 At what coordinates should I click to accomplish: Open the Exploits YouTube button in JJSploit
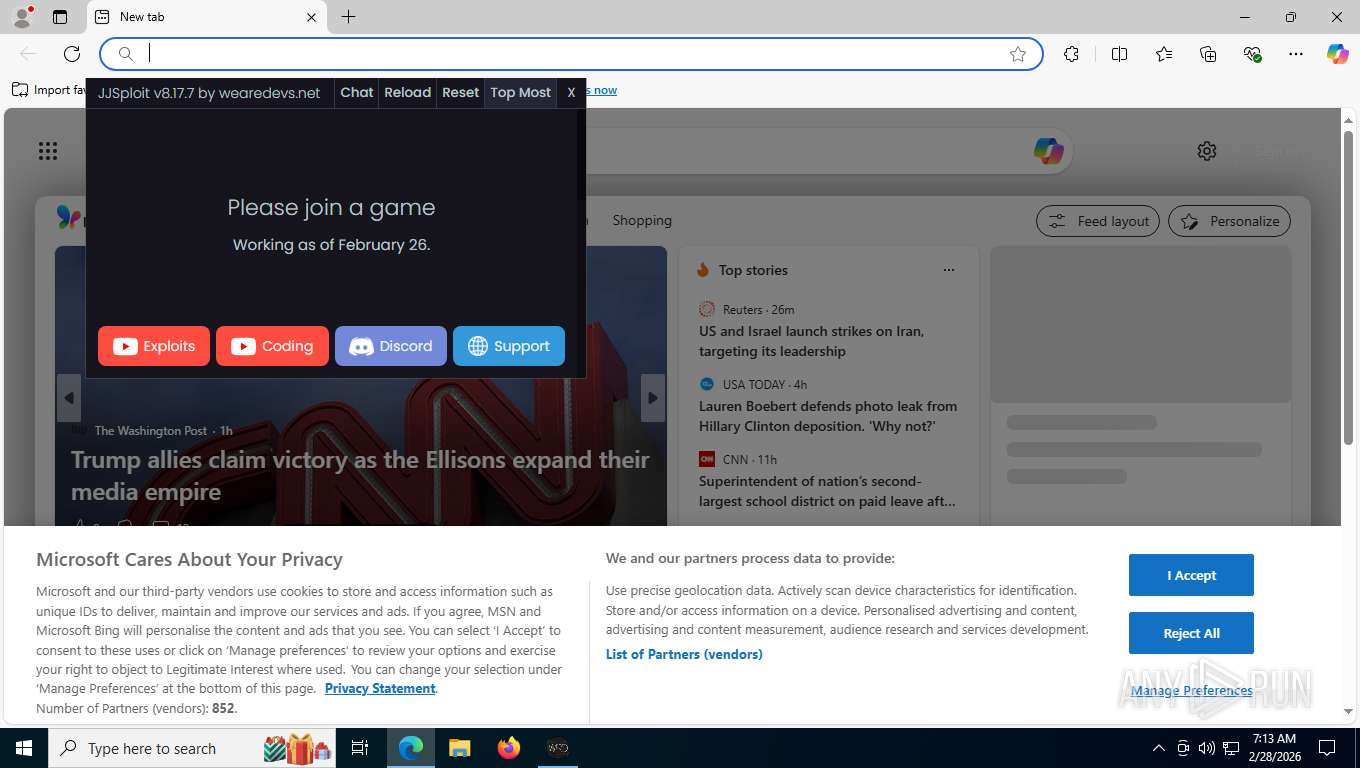click(154, 346)
